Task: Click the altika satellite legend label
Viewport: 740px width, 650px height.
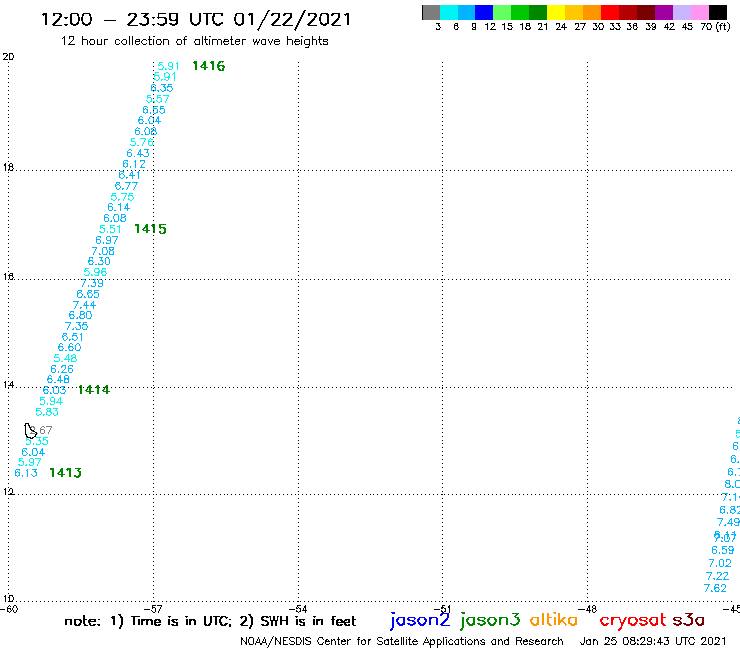Action: click(554, 619)
